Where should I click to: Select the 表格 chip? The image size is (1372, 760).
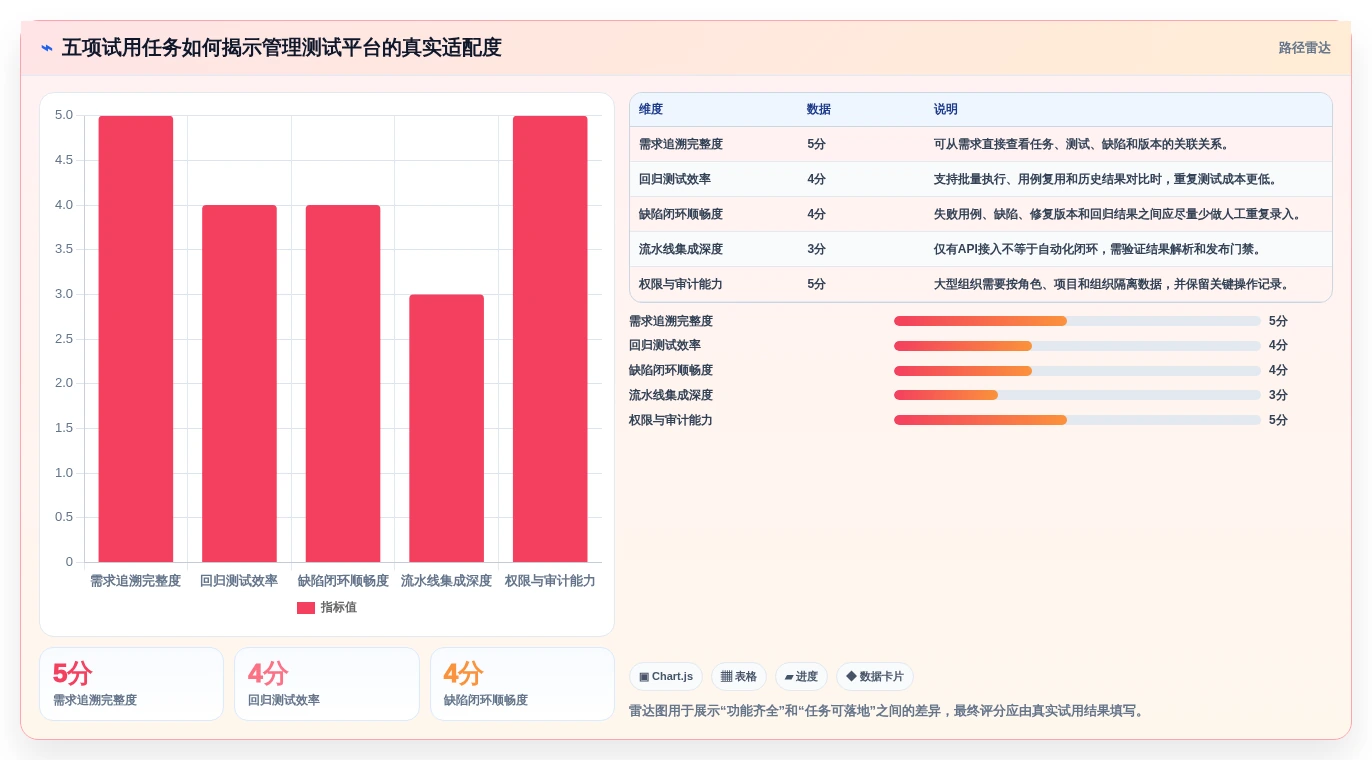[739, 677]
